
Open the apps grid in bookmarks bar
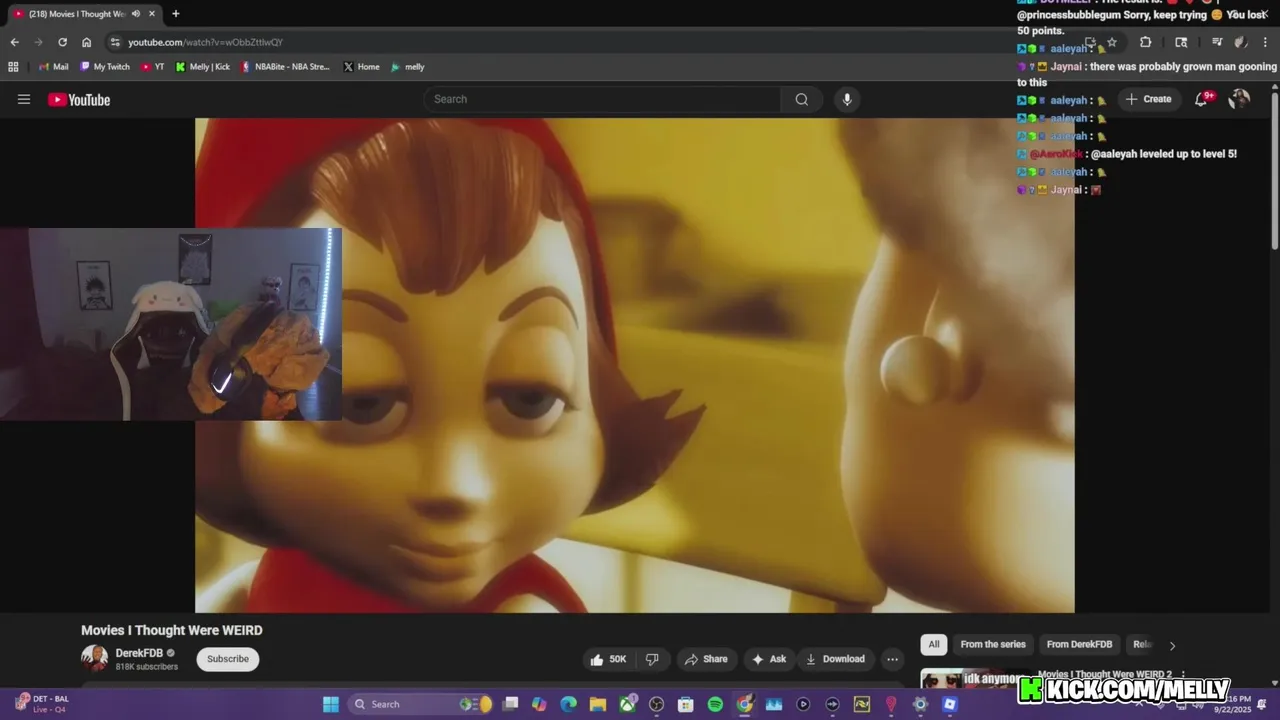pyautogui.click(x=13, y=67)
